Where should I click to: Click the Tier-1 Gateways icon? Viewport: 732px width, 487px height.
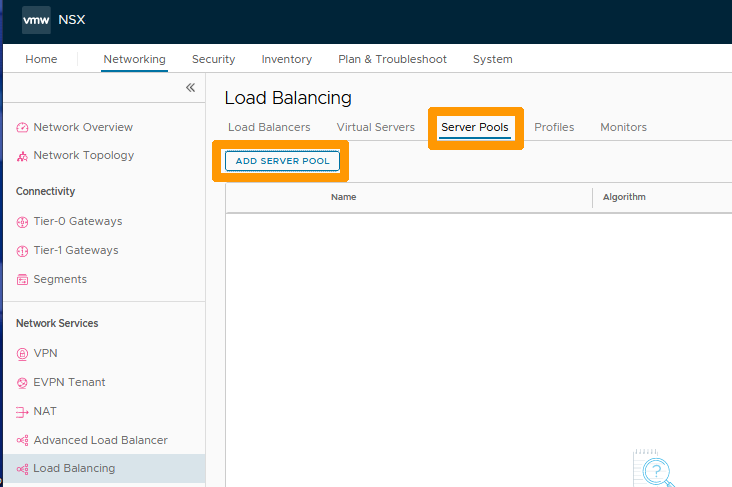pos(22,251)
